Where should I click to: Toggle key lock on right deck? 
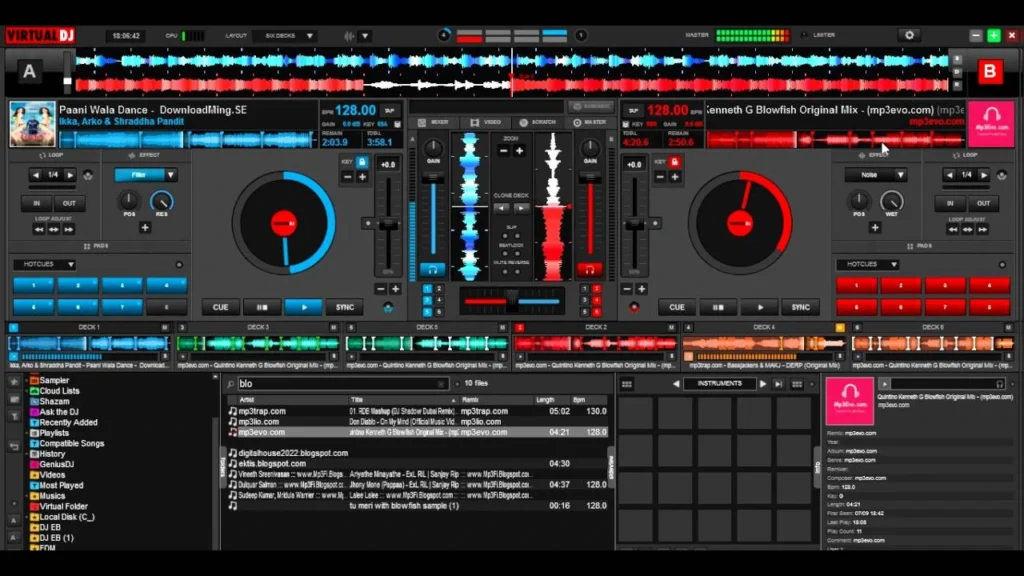(675, 162)
